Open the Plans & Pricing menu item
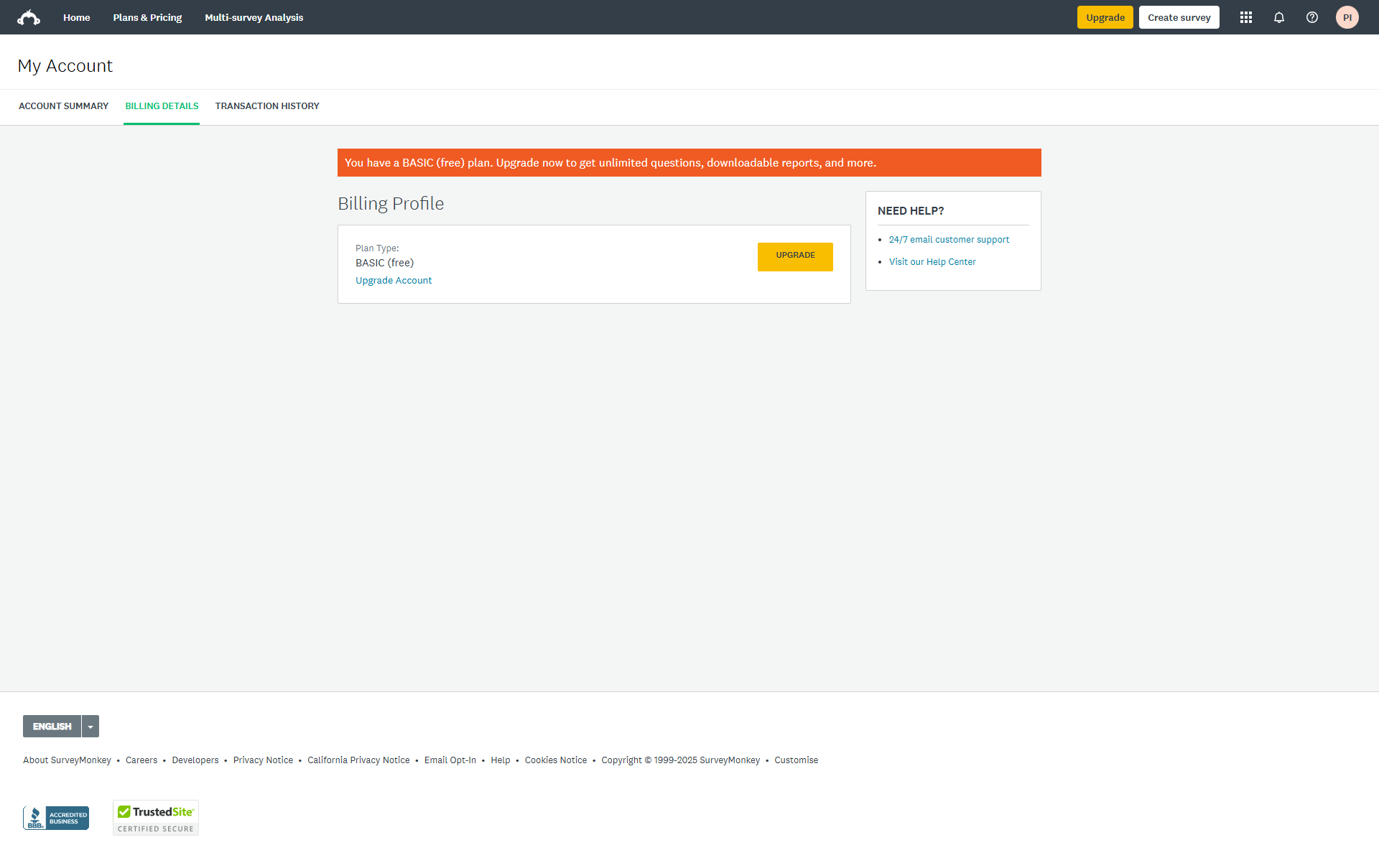The width and height of the screenshot is (1379, 868). pyautogui.click(x=147, y=17)
